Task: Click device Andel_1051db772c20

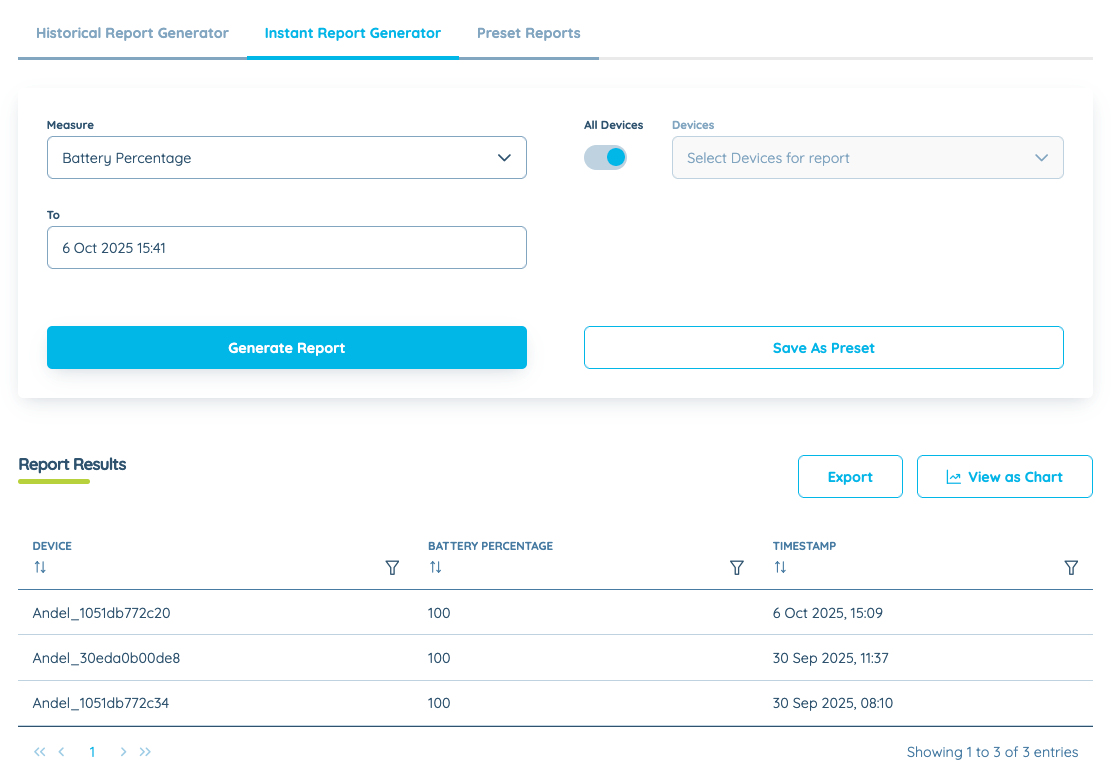Action: 101,613
